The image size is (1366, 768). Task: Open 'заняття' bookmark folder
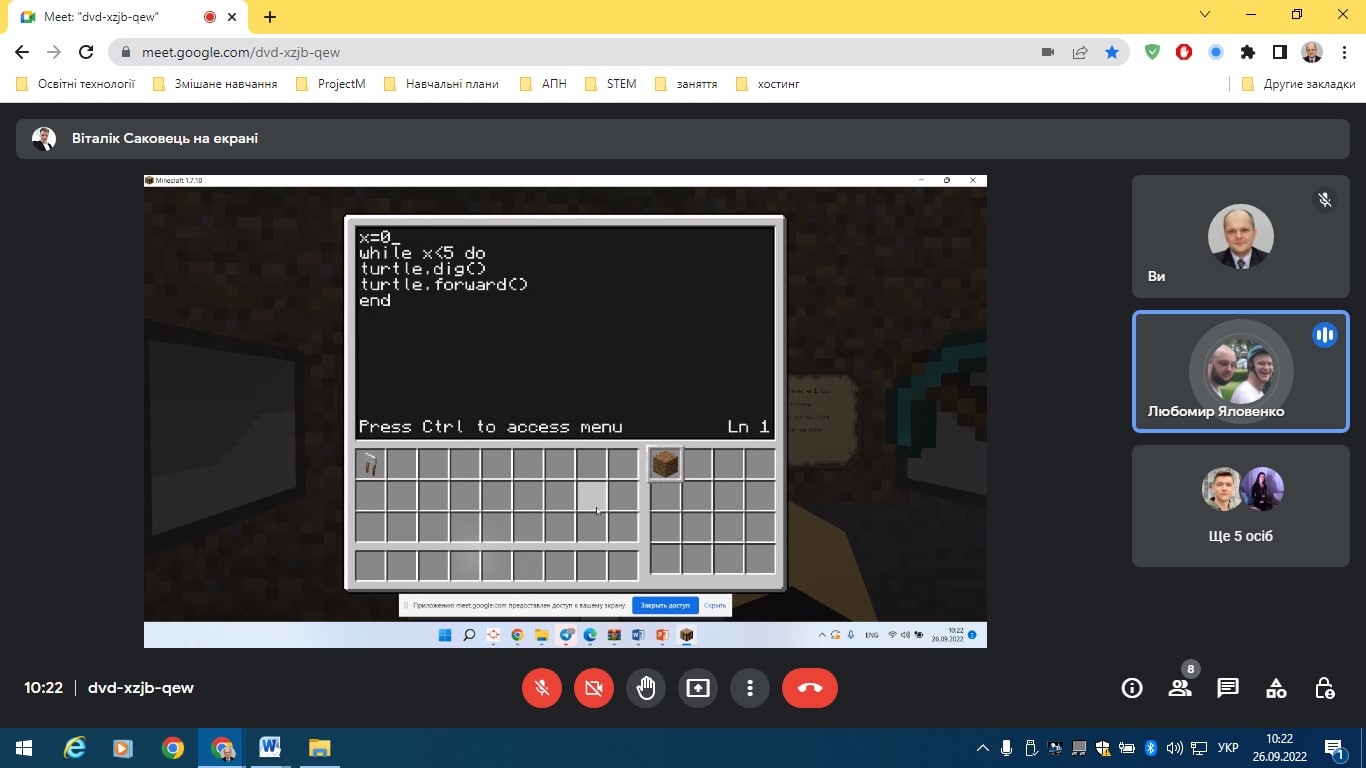(686, 84)
